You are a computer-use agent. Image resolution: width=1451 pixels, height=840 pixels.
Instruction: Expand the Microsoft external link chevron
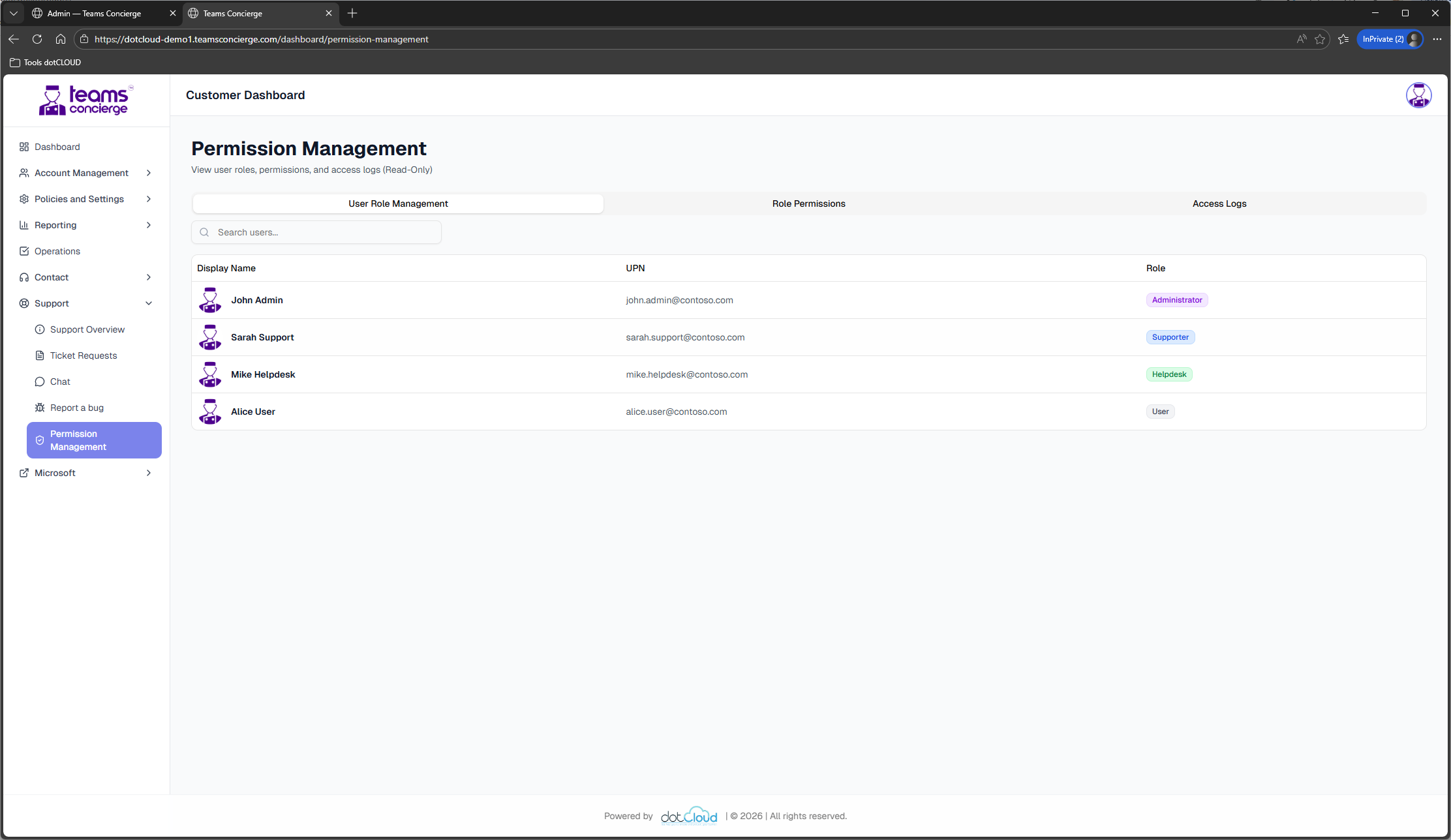coord(149,473)
